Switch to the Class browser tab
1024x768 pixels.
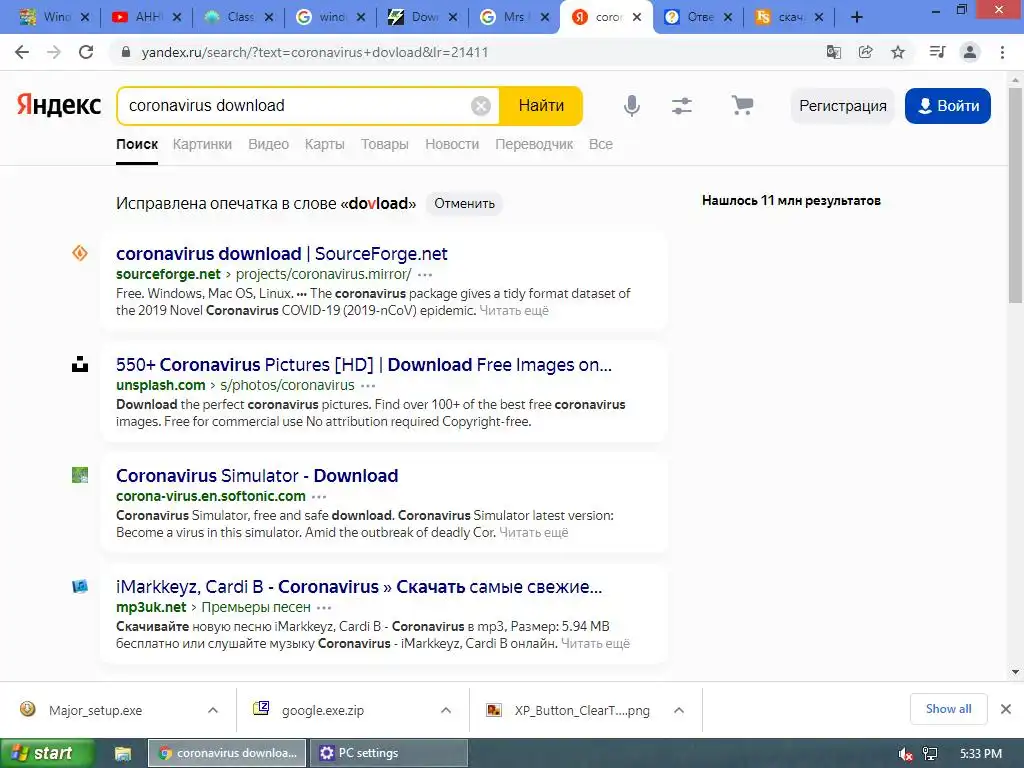pyautogui.click(x=239, y=18)
